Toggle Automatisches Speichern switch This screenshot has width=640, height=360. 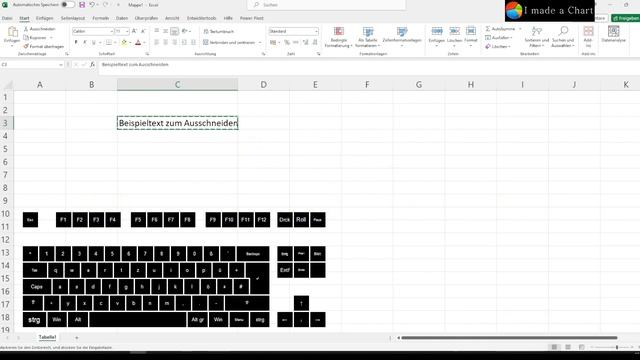(67, 5)
